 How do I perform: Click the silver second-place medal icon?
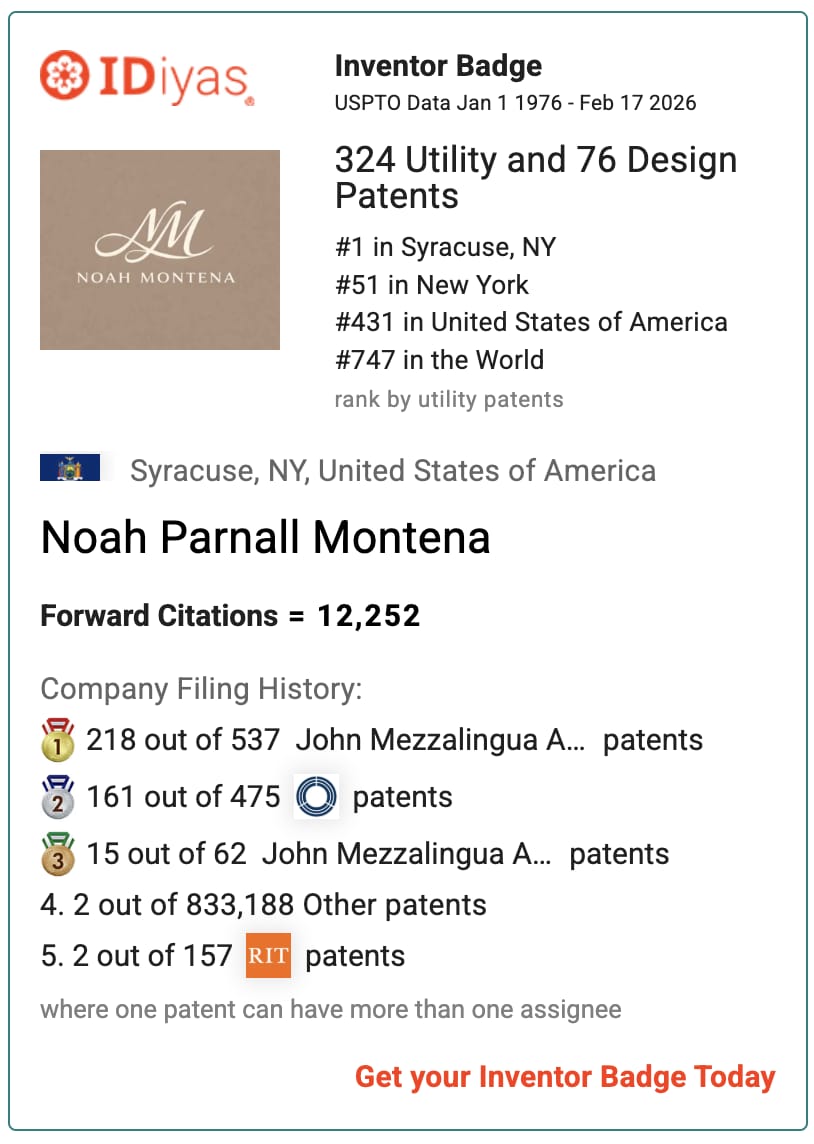click(x=58, y=797)
